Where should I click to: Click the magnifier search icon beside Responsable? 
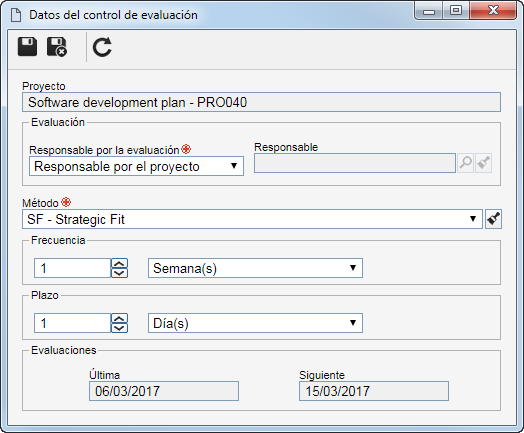(x=466, y=163)
